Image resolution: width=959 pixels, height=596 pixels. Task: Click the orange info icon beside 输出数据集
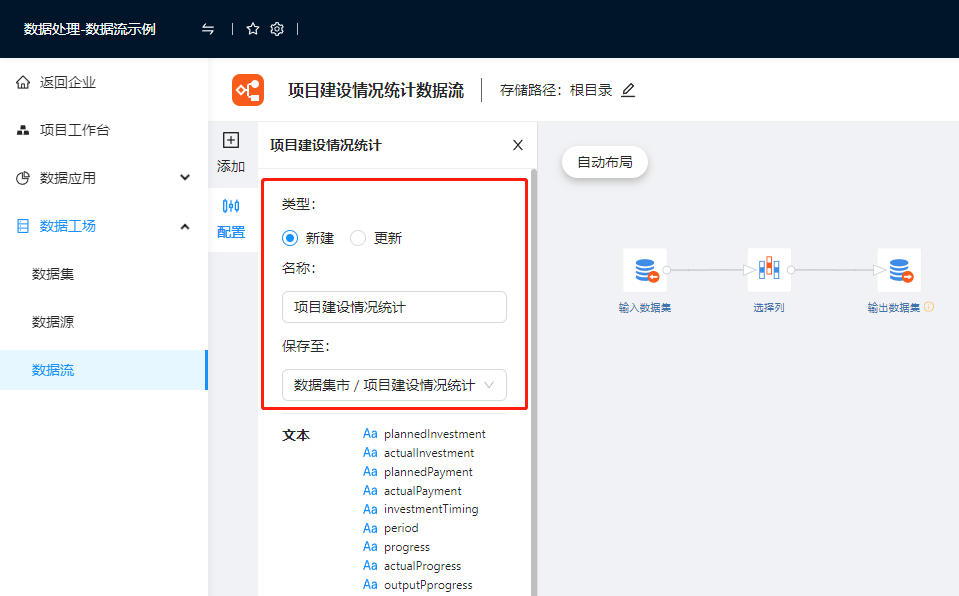[x=929, y=307]
